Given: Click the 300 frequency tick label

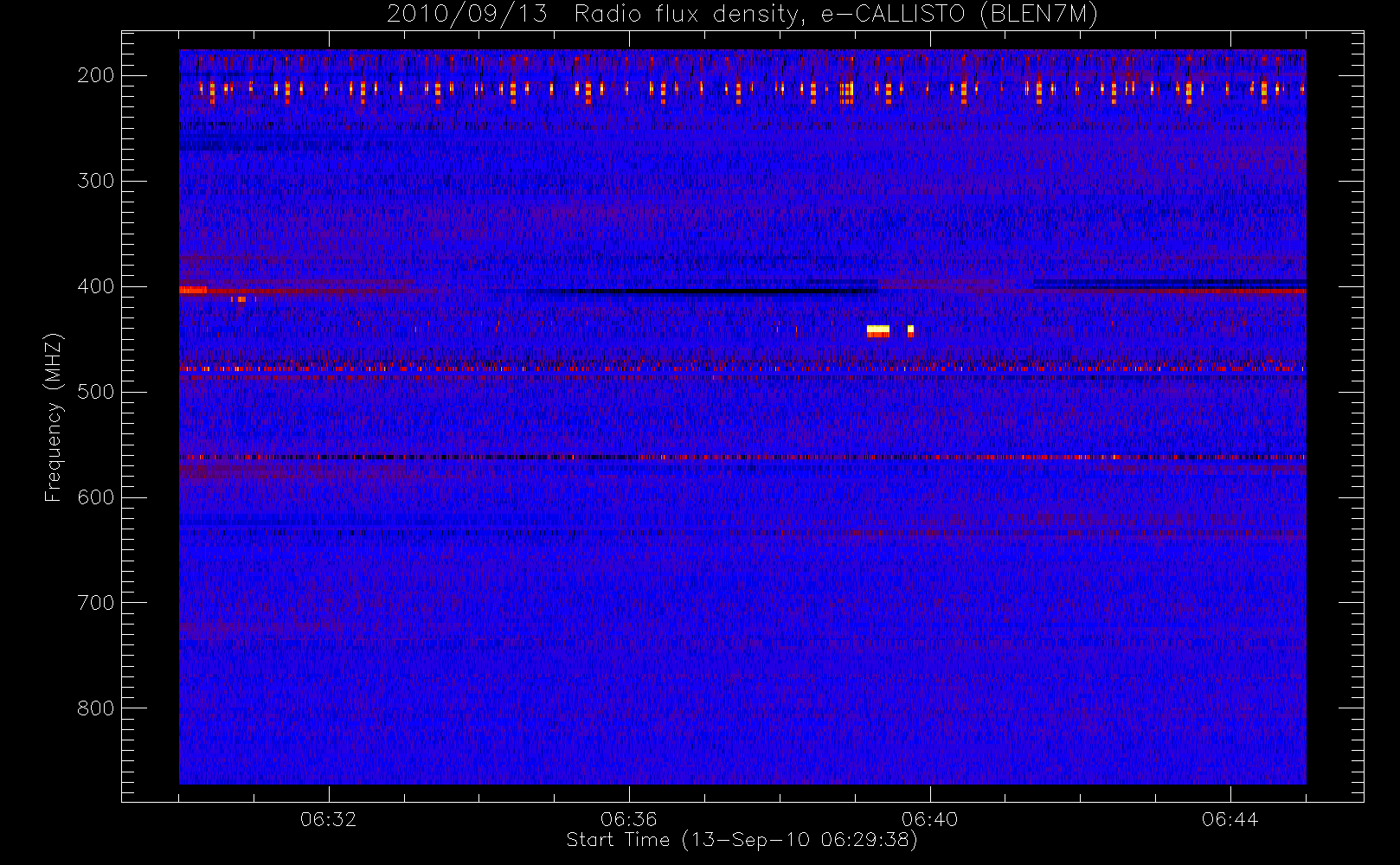Looking at the screenshot, I should pos(96,181).
